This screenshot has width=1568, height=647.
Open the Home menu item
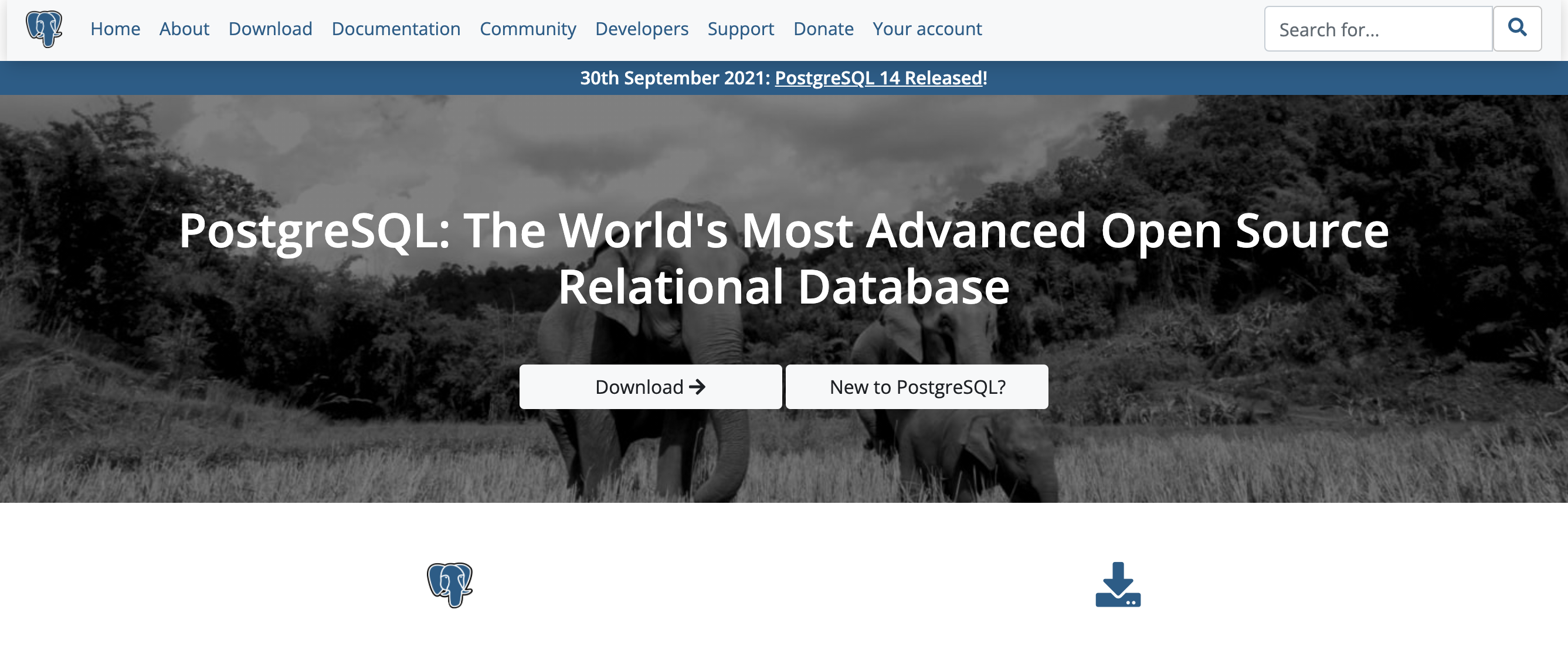point(115,29)
